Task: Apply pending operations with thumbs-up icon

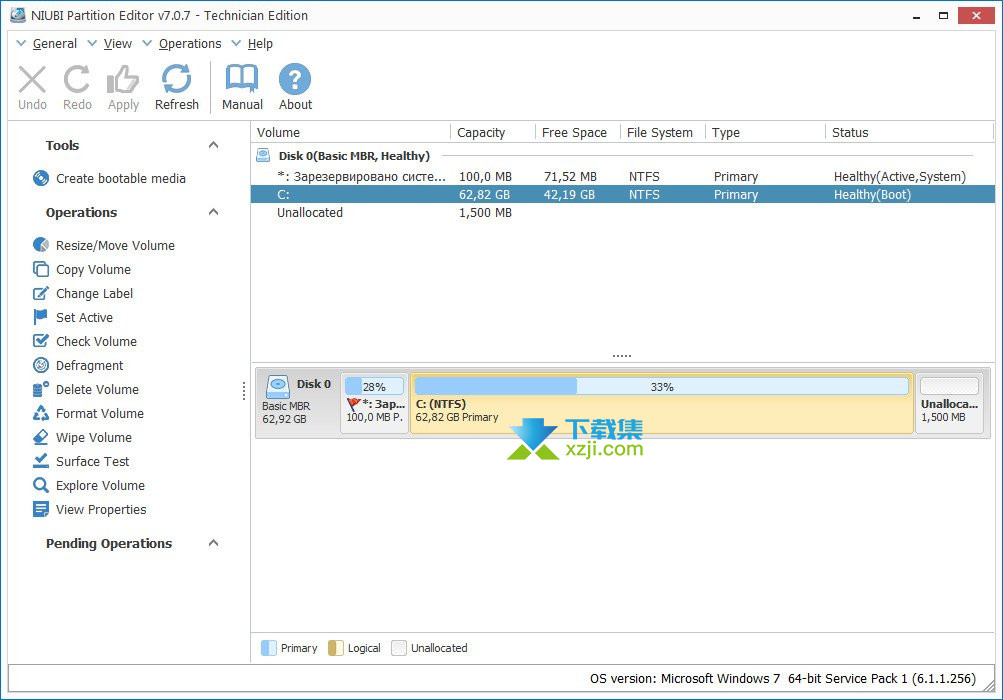Action: point(123,79)
